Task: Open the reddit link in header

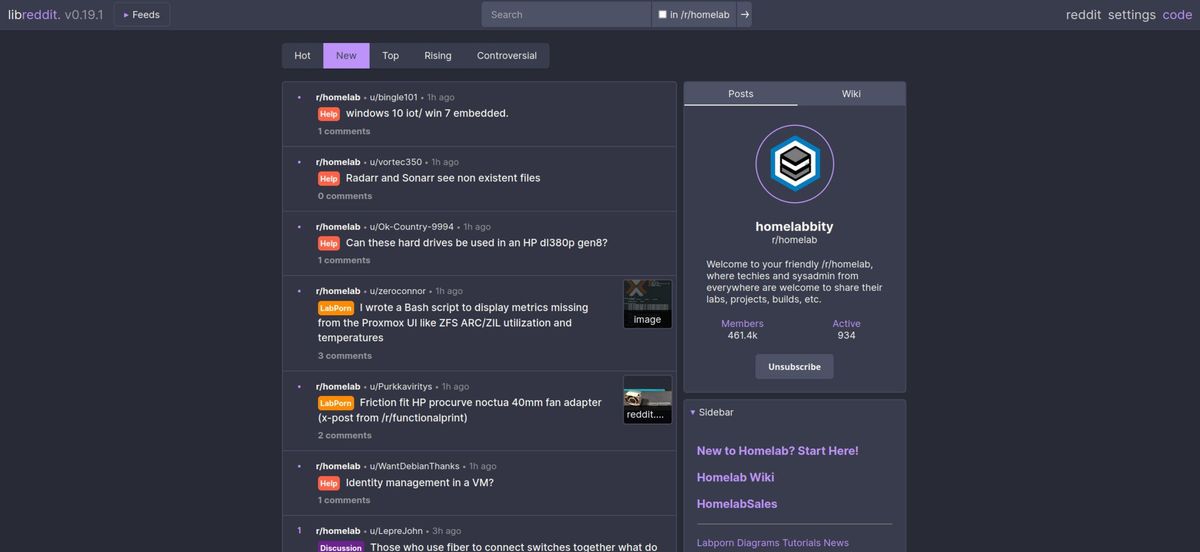Action: tap(1083, 15)
